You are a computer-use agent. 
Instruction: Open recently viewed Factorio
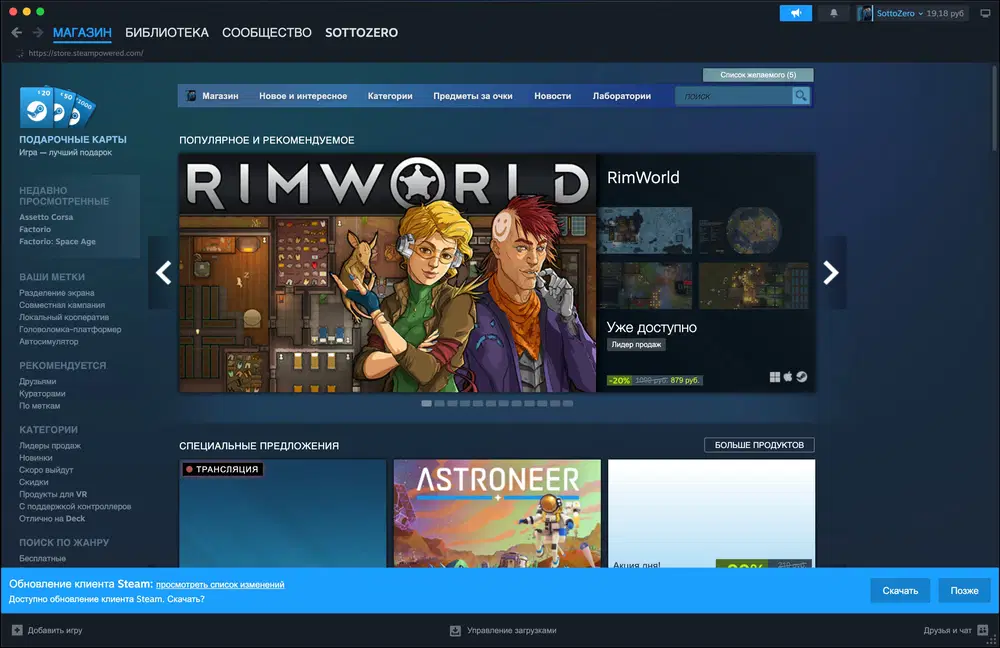click(35, 229)
